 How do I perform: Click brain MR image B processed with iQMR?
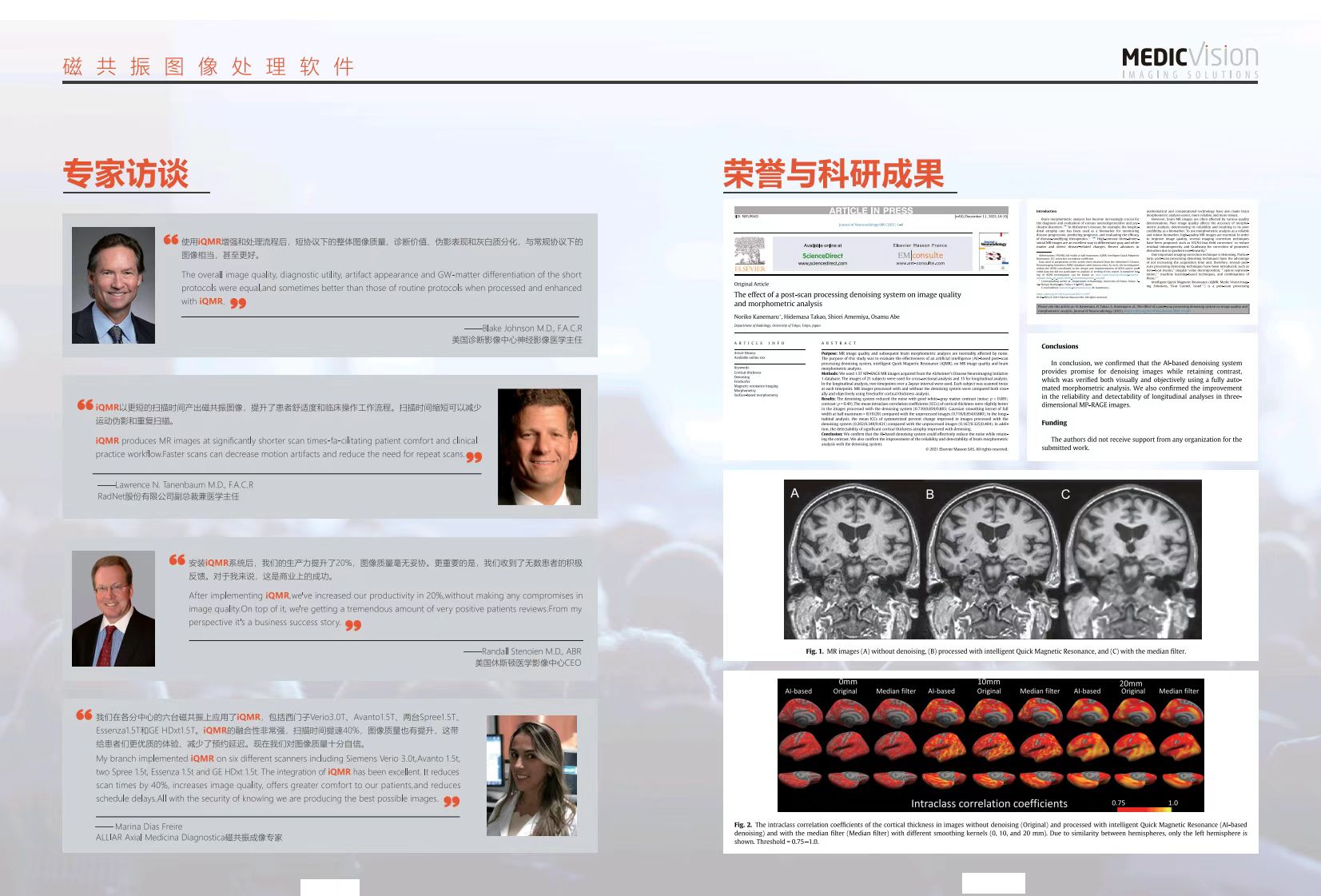point(989,559)
